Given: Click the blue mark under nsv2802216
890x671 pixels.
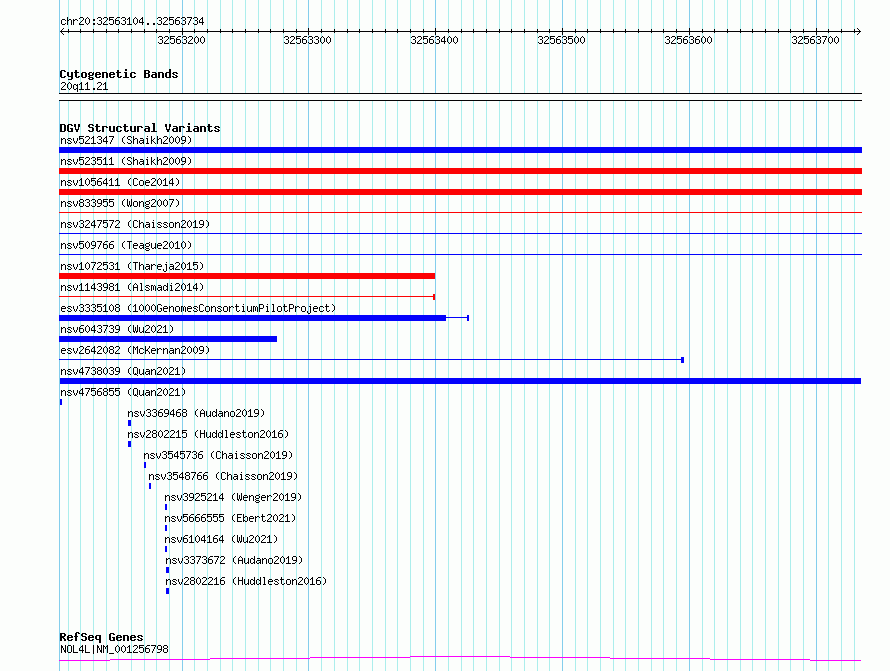Looking at the screenshot, I should click(x=167, y=591).
